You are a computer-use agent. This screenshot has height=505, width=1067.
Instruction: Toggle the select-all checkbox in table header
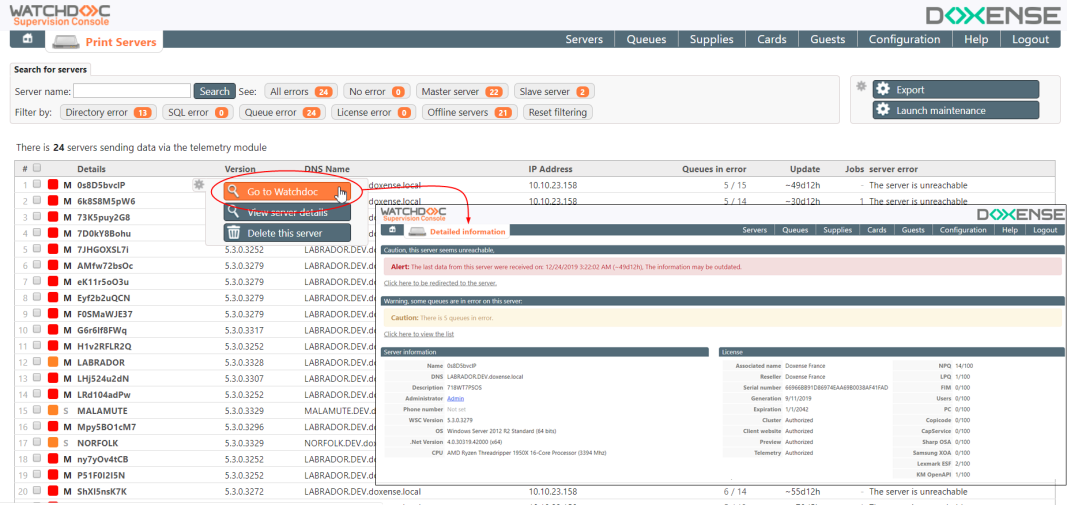pos(37,169)
